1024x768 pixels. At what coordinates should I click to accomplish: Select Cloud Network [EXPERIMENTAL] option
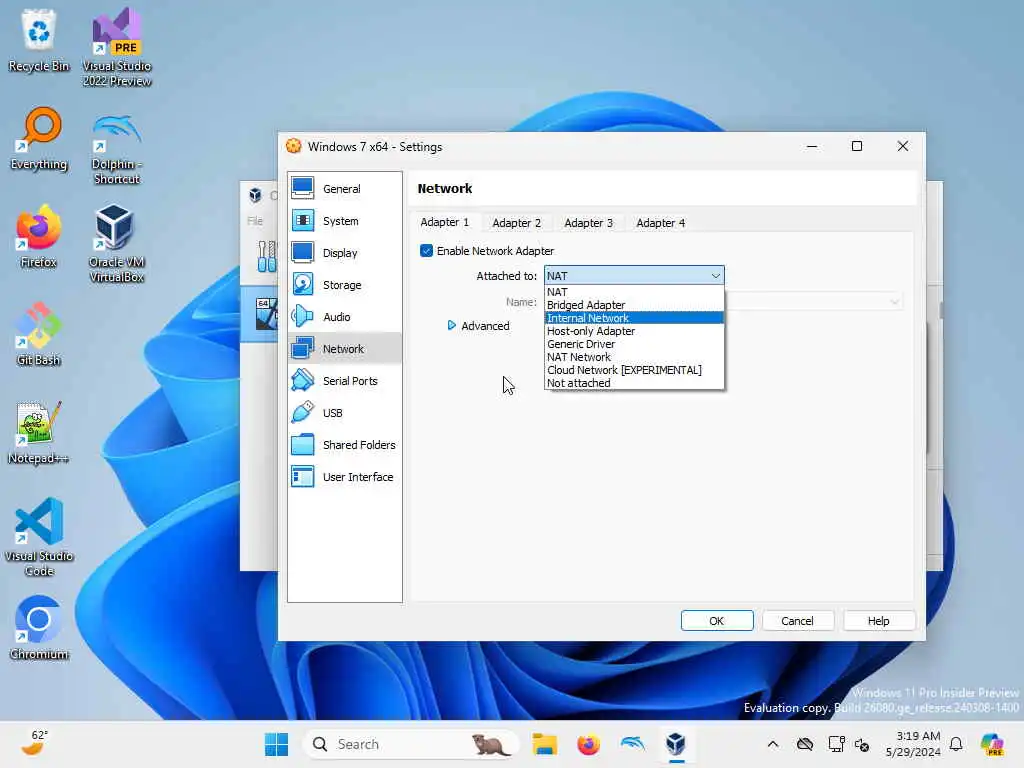[634, 370]
